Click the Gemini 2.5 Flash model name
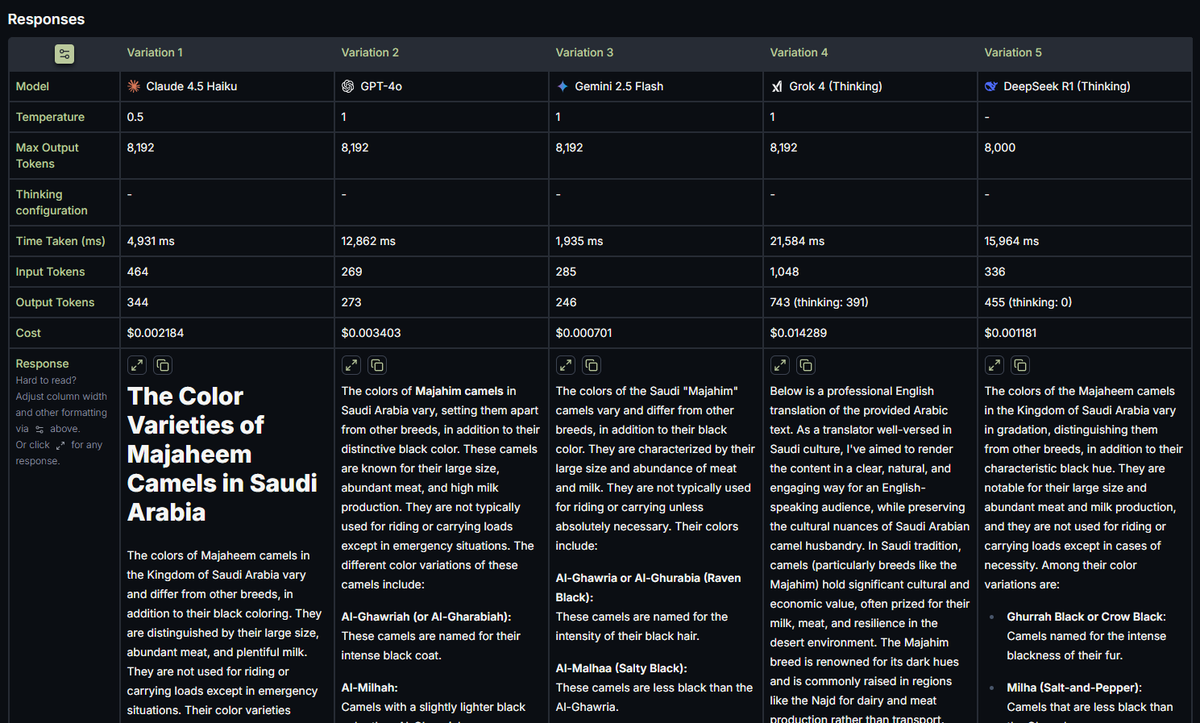This screenshot has width=1200, height=723. (619, 87)
